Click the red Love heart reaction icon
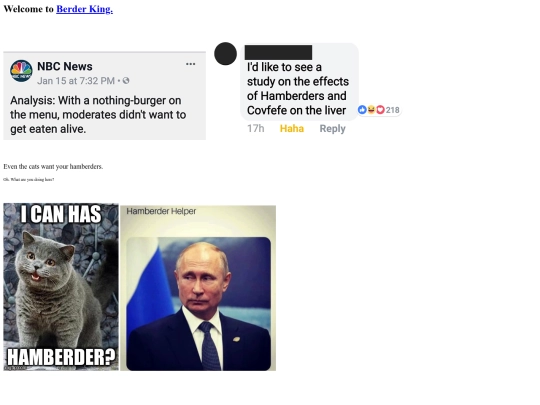 pyautogui.click(x=380, y=110)
